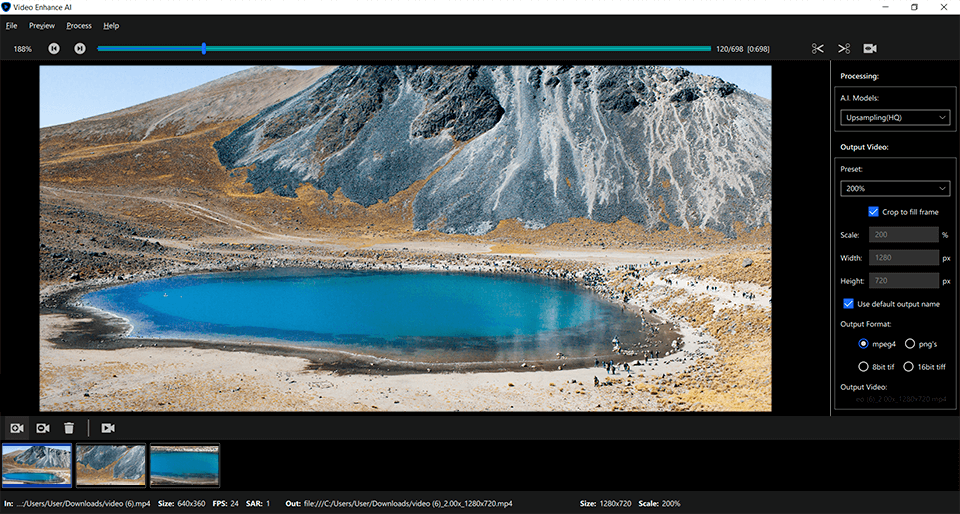Jump to the next frame
Image resolution: width=960 pixels, height=514 pixels.
80,48
